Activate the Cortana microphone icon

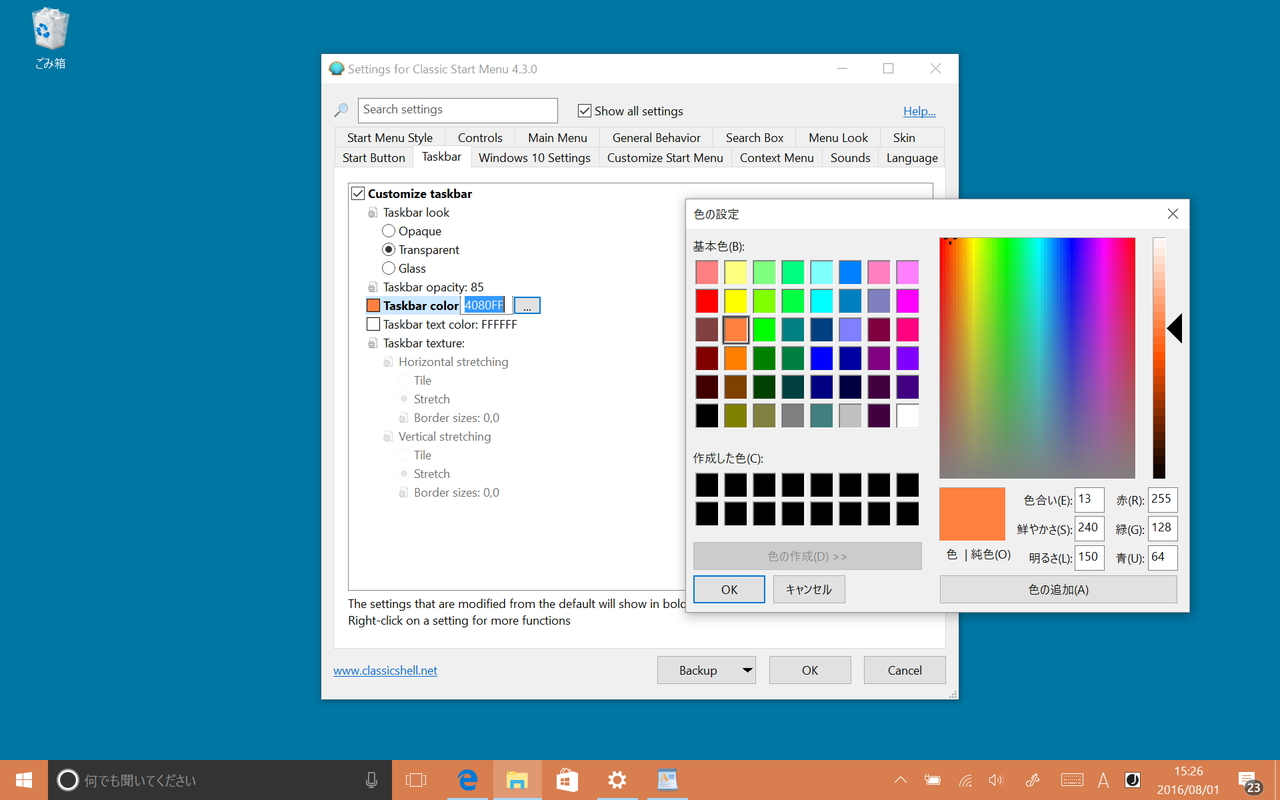(x=372, y=780)
